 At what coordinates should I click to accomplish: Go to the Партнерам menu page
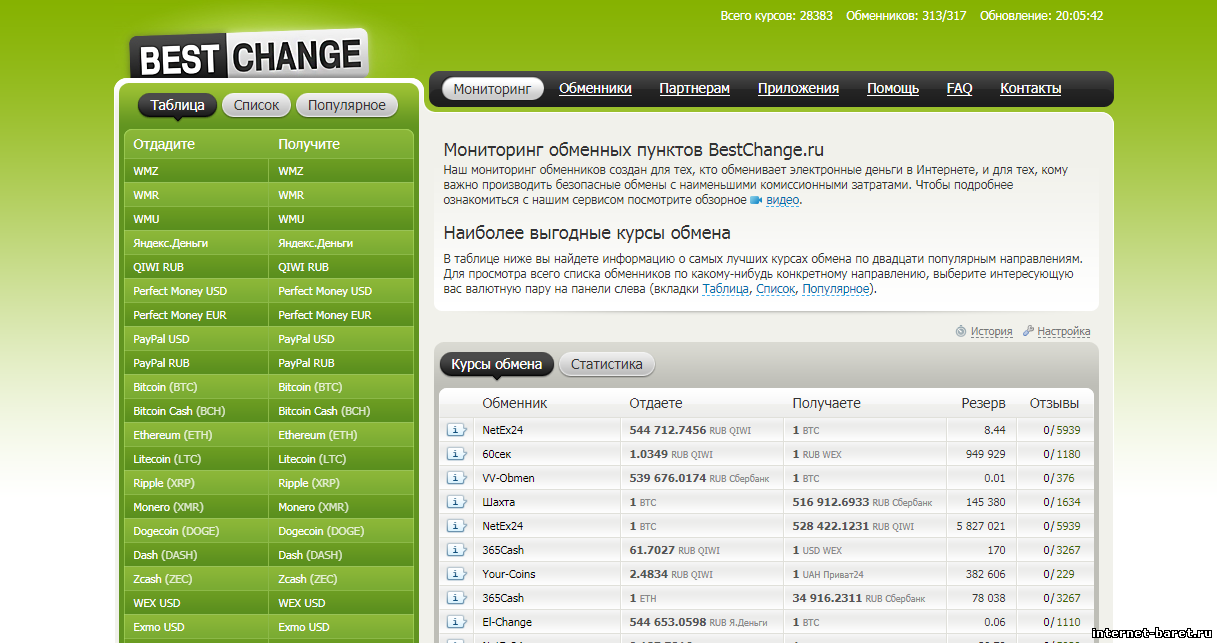[x=694, y=88]
